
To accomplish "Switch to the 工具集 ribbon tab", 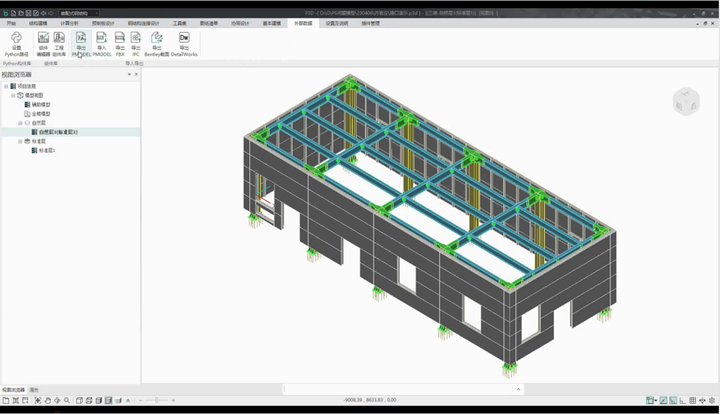I will coord(179,21).
